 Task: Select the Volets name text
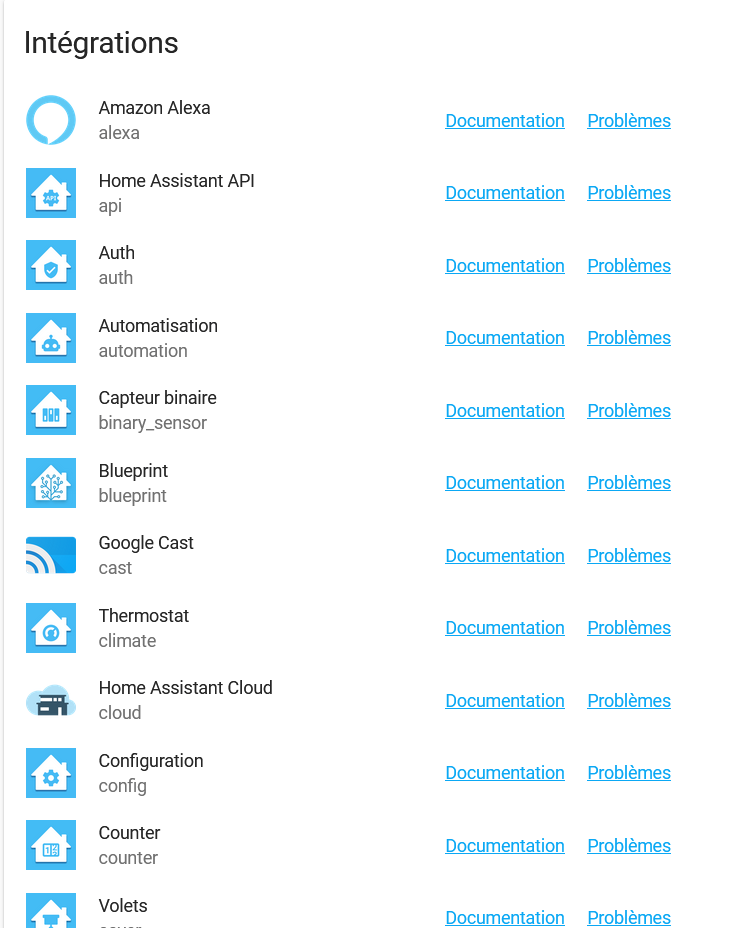(123, 906)
